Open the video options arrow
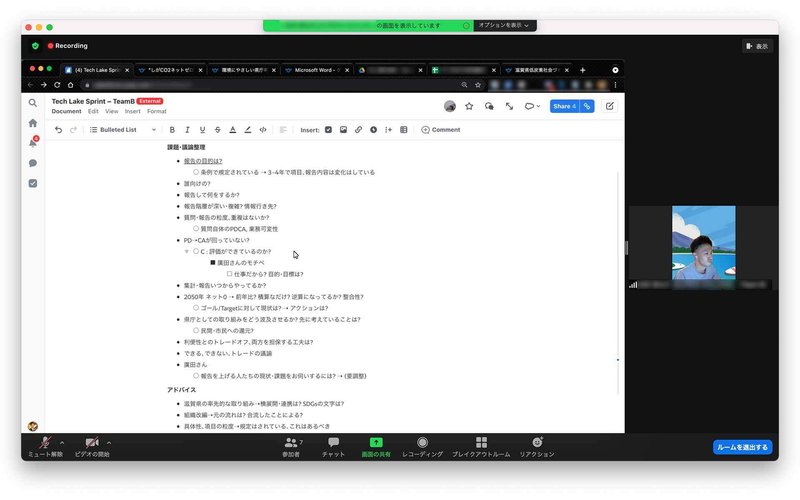Image resolution: width=800 pixels, height=500 pixels. pos(109,442)
